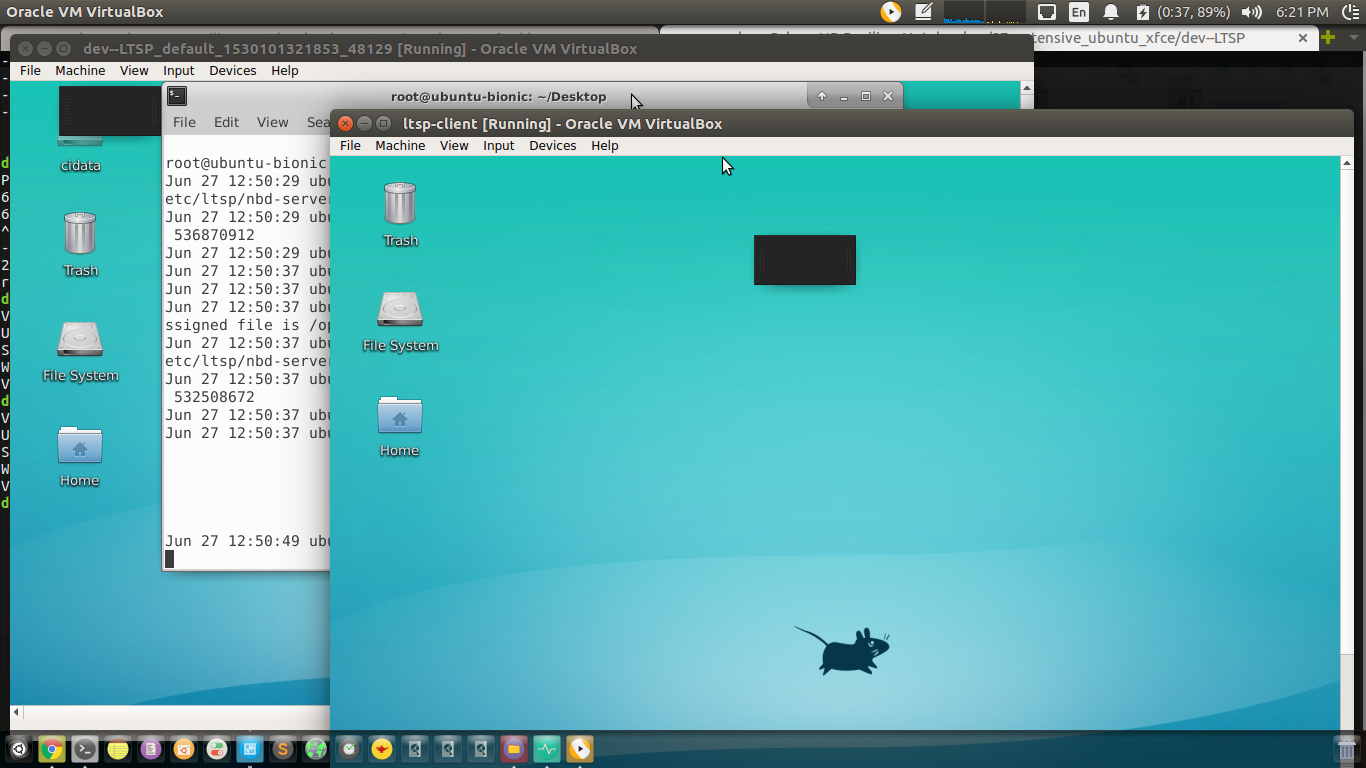Close the dev--LTSP terminal tab

coord(1303,38)
